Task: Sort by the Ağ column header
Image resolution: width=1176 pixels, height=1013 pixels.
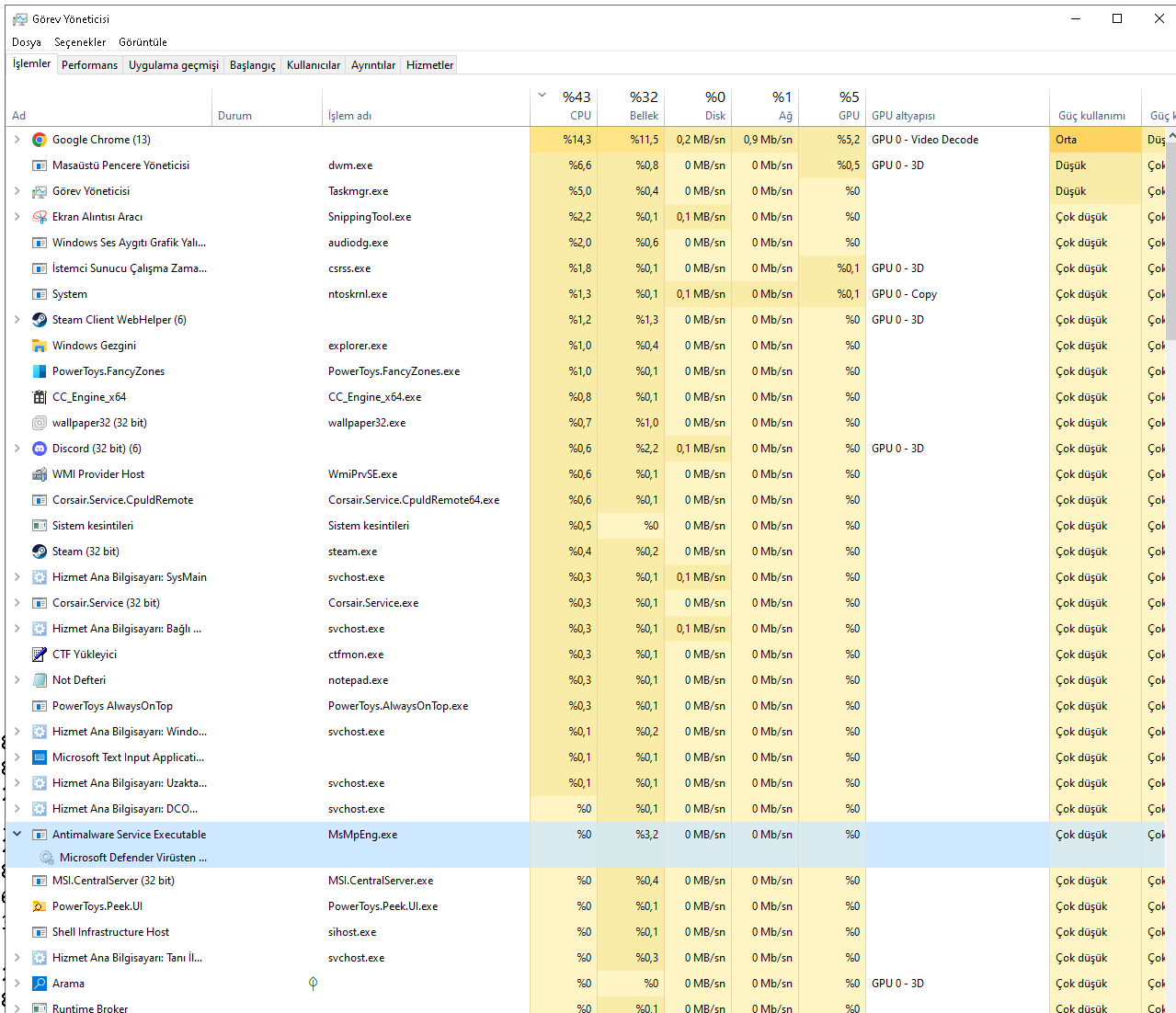Action: pyautogui.click(x=765, y=107)
